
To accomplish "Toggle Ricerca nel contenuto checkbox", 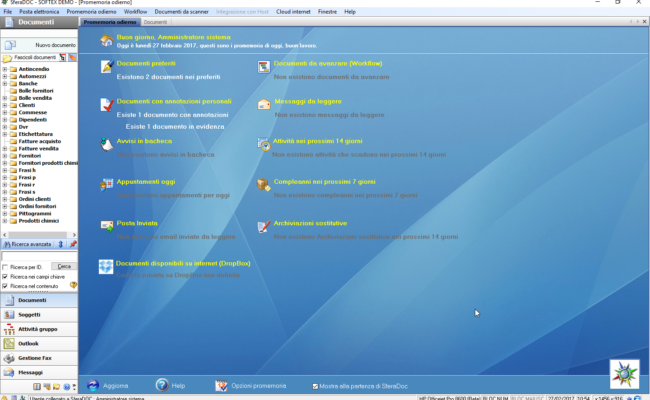I will [5, 286].
